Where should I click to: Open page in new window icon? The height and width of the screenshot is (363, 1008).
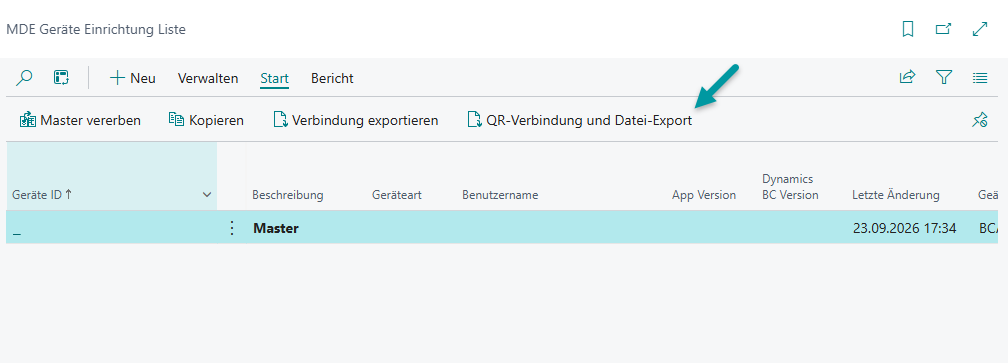[x=943, y=29]
